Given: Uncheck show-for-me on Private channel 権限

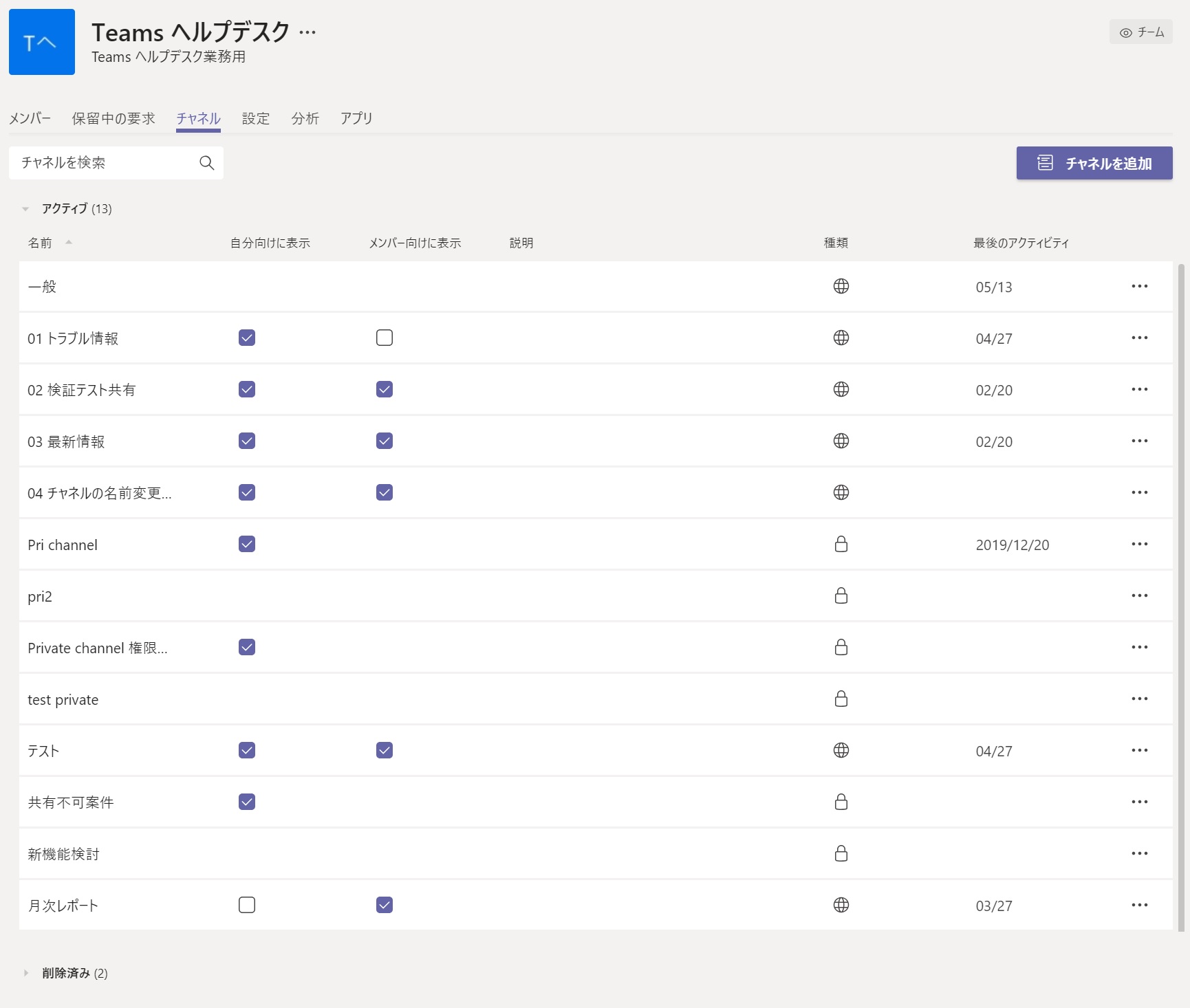Looking at the screenshot, I should tap(247, 647).
